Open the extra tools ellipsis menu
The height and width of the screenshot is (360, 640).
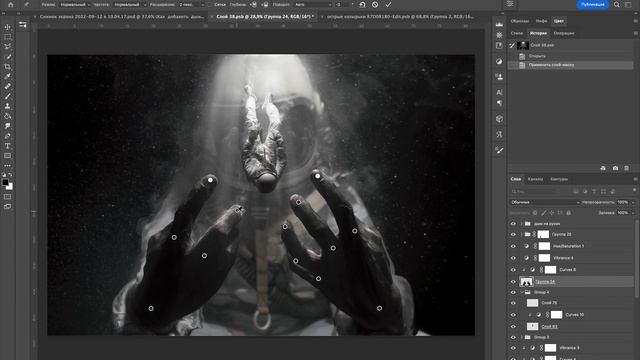[x=7, y=166]
